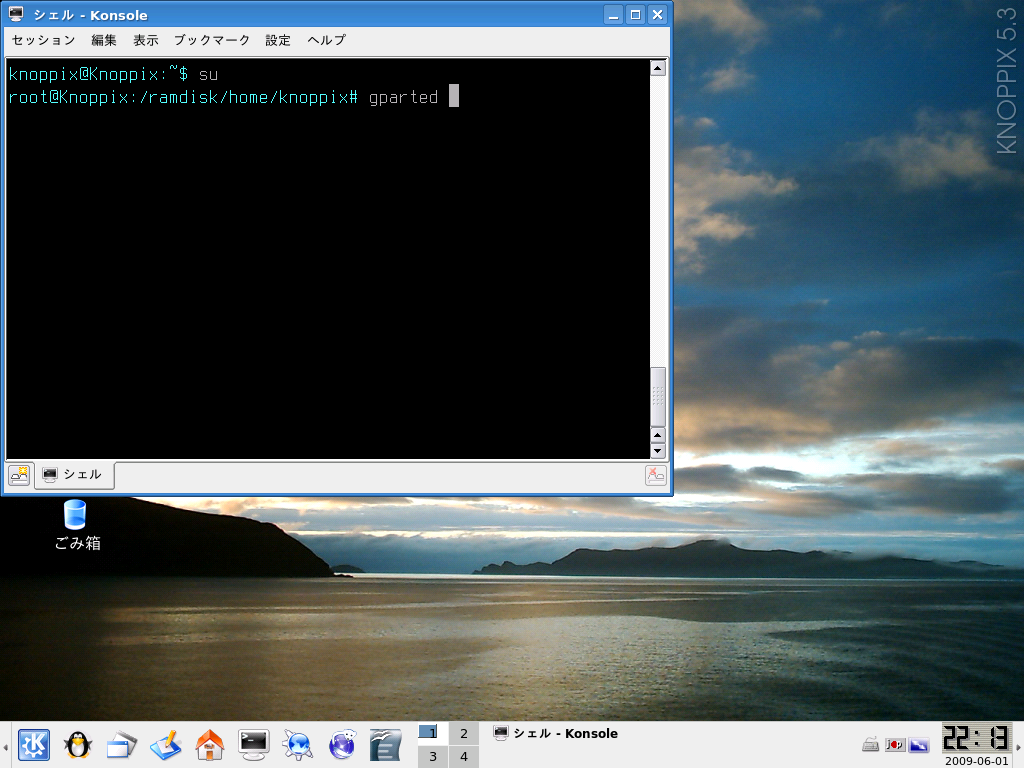
Task: Close the Konsole window
Action: pyautogui.click(x=657, y=15)
